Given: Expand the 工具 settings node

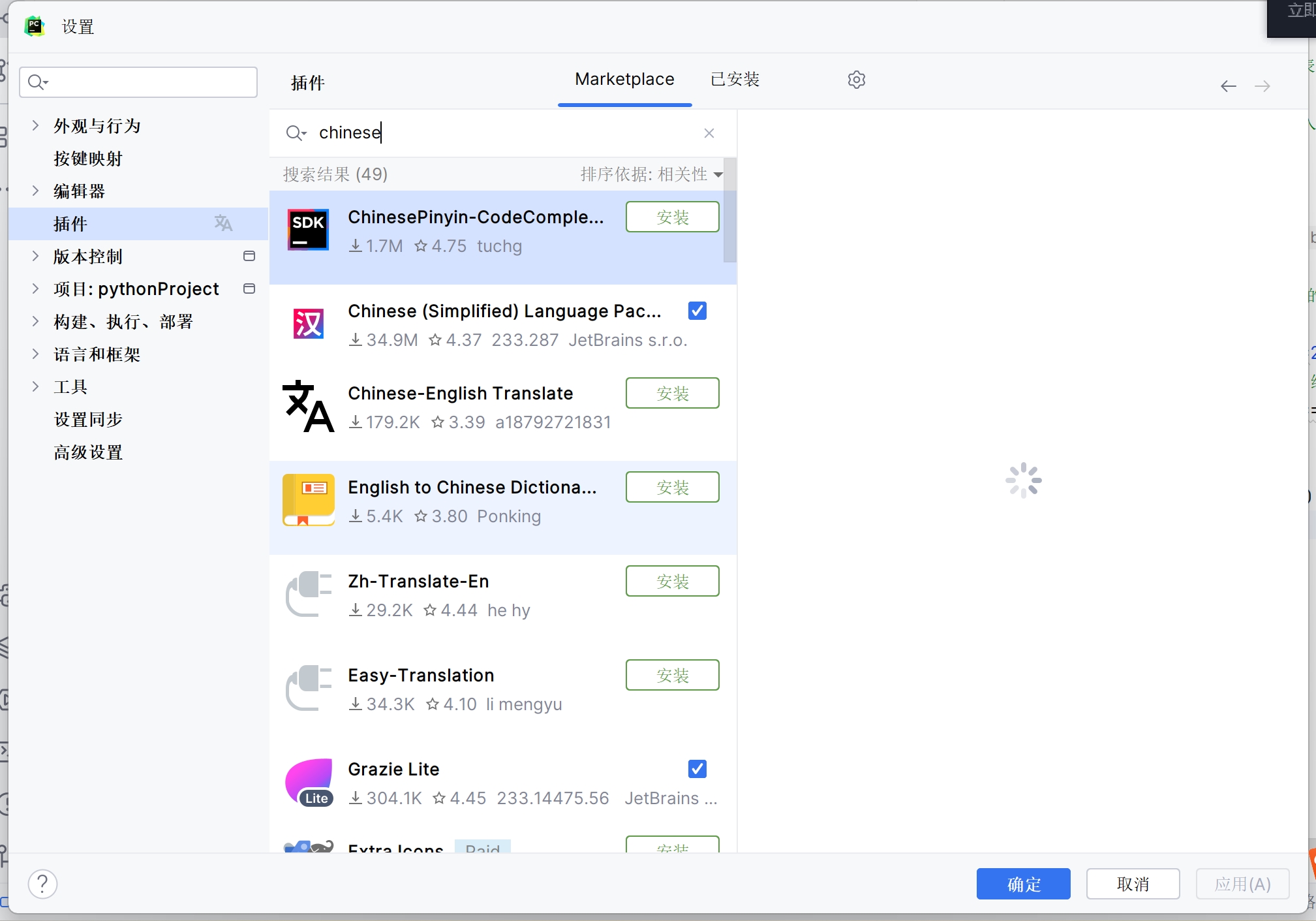Looking at the screenshot, I should coord(35,386).
